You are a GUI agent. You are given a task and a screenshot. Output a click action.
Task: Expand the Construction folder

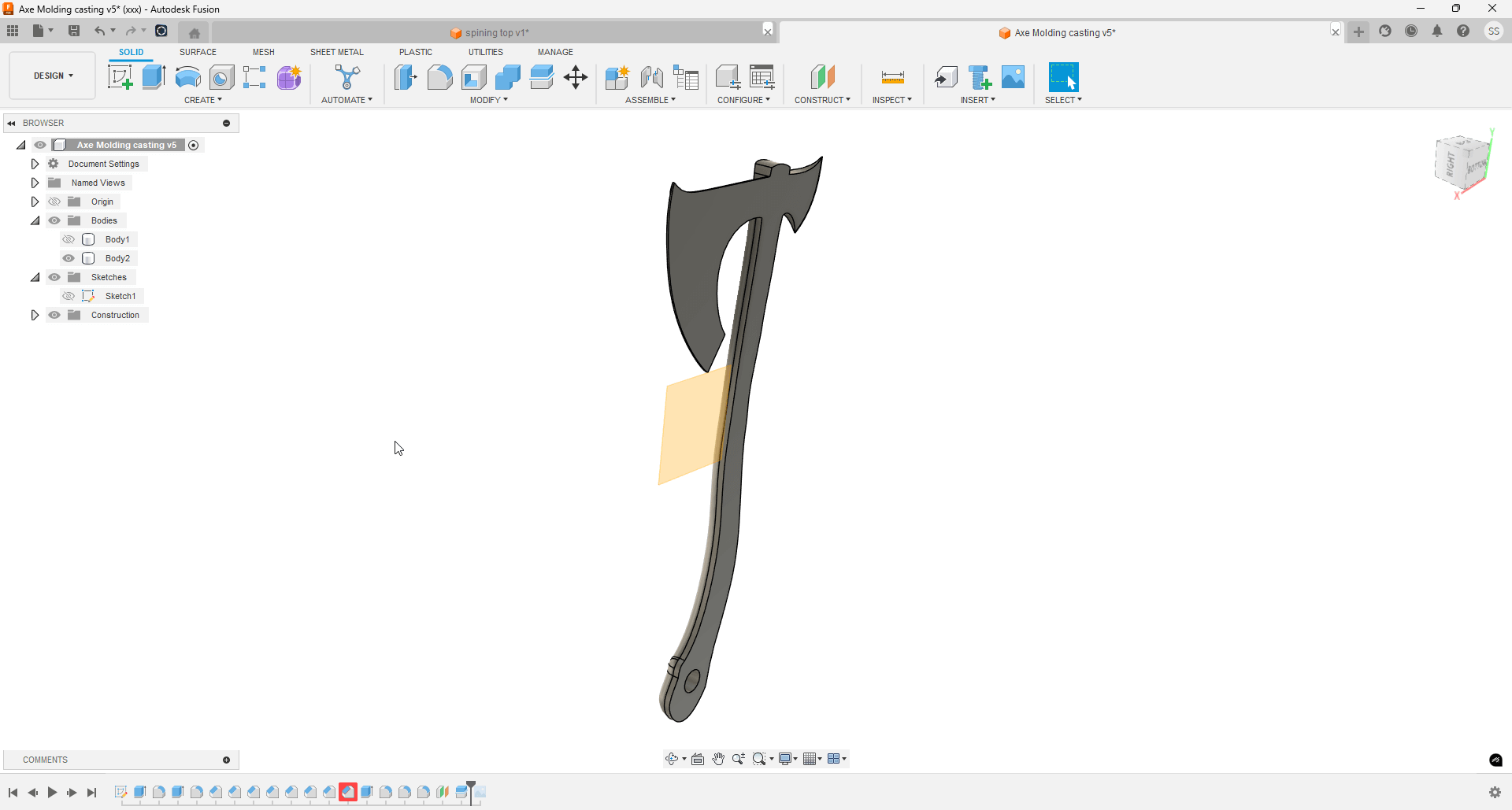click(x=35, y=315)
